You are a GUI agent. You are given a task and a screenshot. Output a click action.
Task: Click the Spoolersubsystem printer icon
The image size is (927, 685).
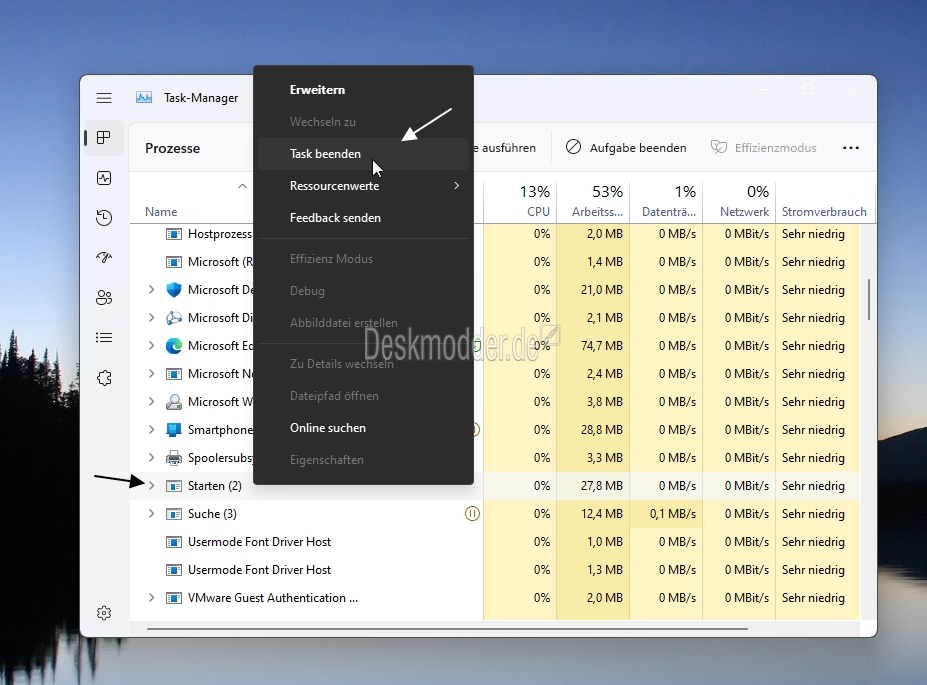click(x=174, y=457)
